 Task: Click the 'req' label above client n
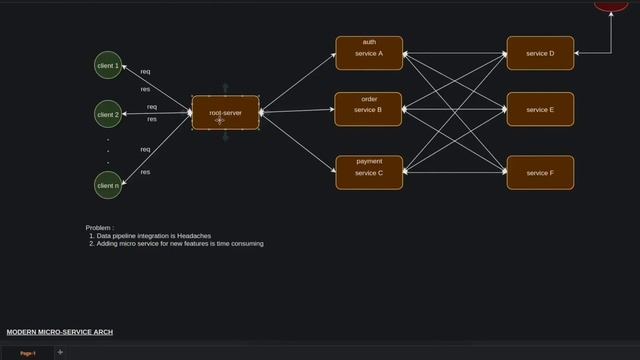coord(145,149)
